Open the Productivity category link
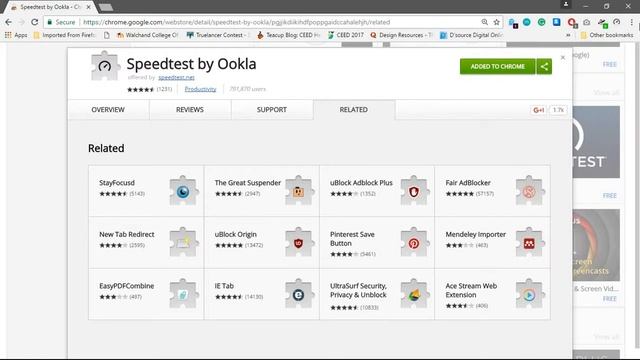Screen dimensions: 640x360 click(x=200, y=89)
